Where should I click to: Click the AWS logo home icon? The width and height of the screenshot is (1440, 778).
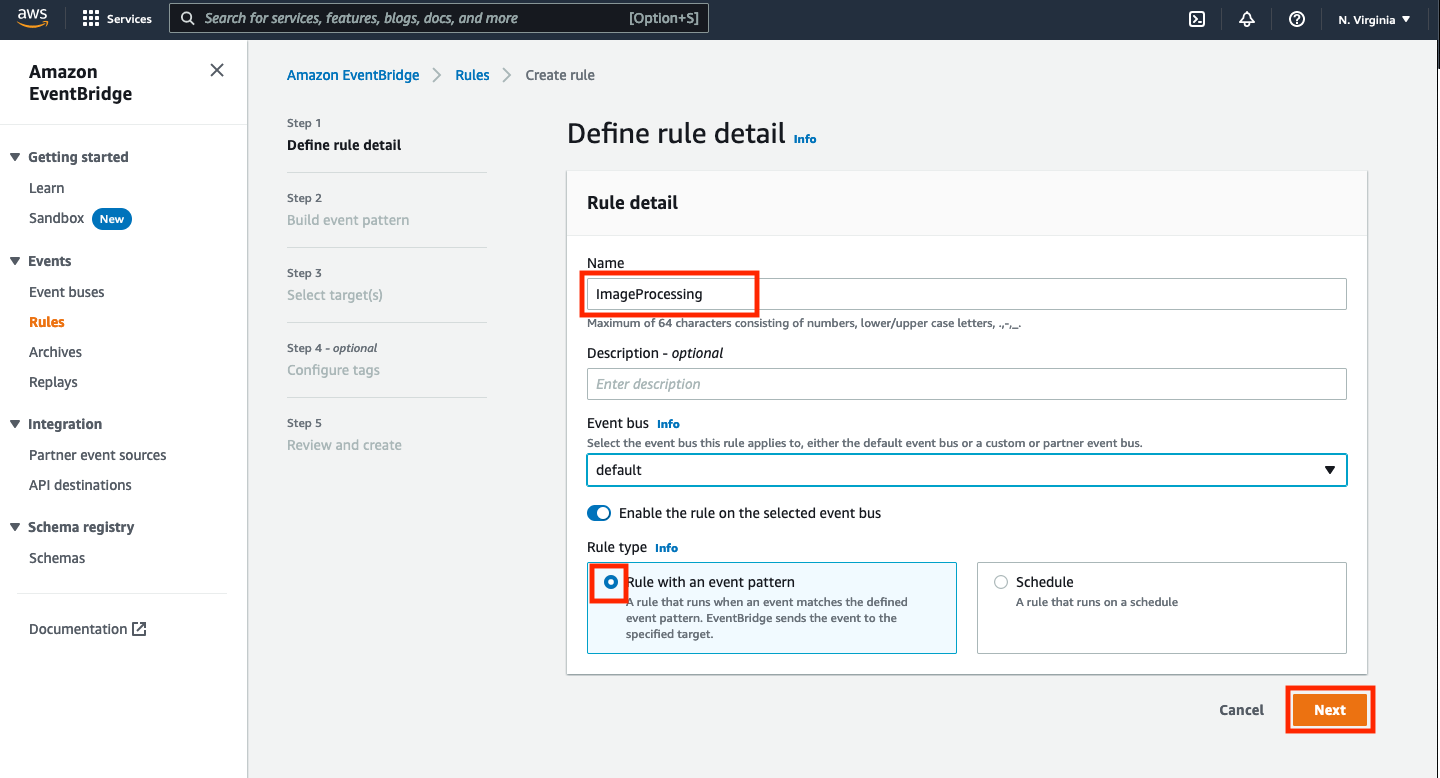[32, 19]
